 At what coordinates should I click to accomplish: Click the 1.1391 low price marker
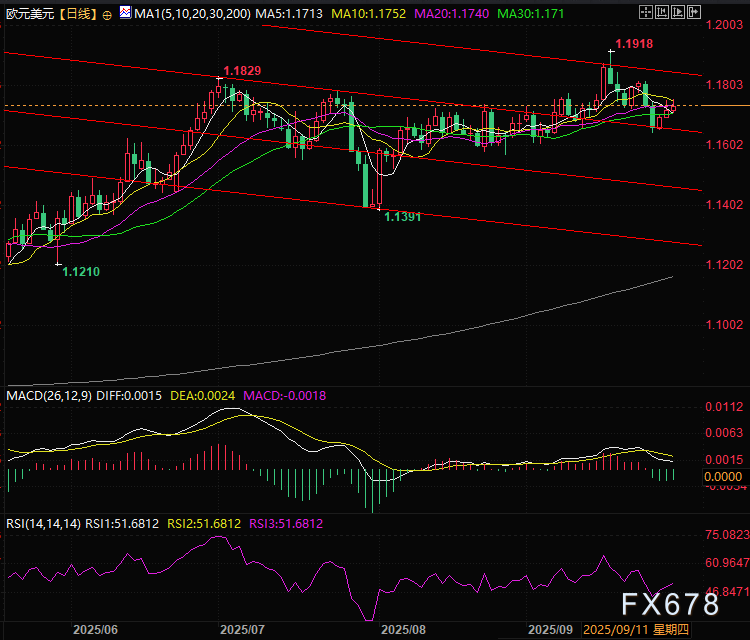click(x=405, y=216)
